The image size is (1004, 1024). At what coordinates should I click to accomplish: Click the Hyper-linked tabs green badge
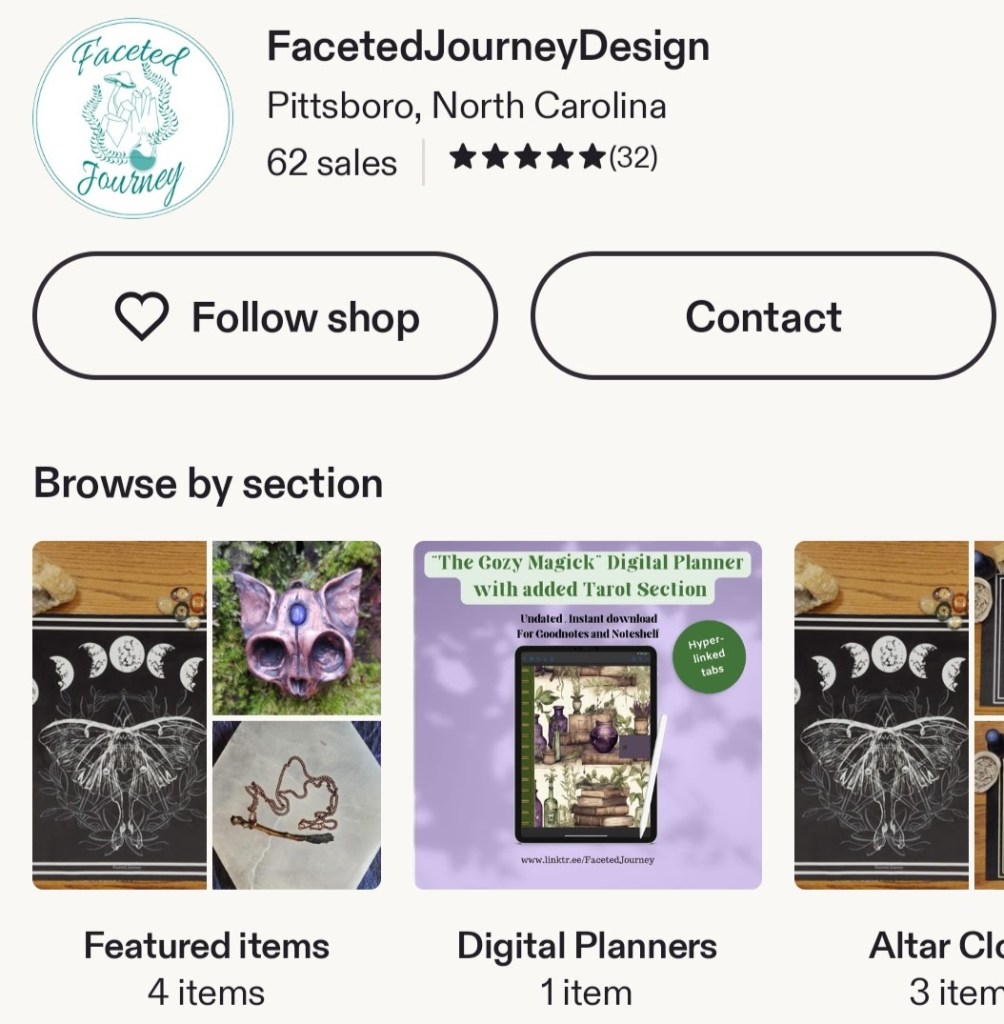[708, 656]
